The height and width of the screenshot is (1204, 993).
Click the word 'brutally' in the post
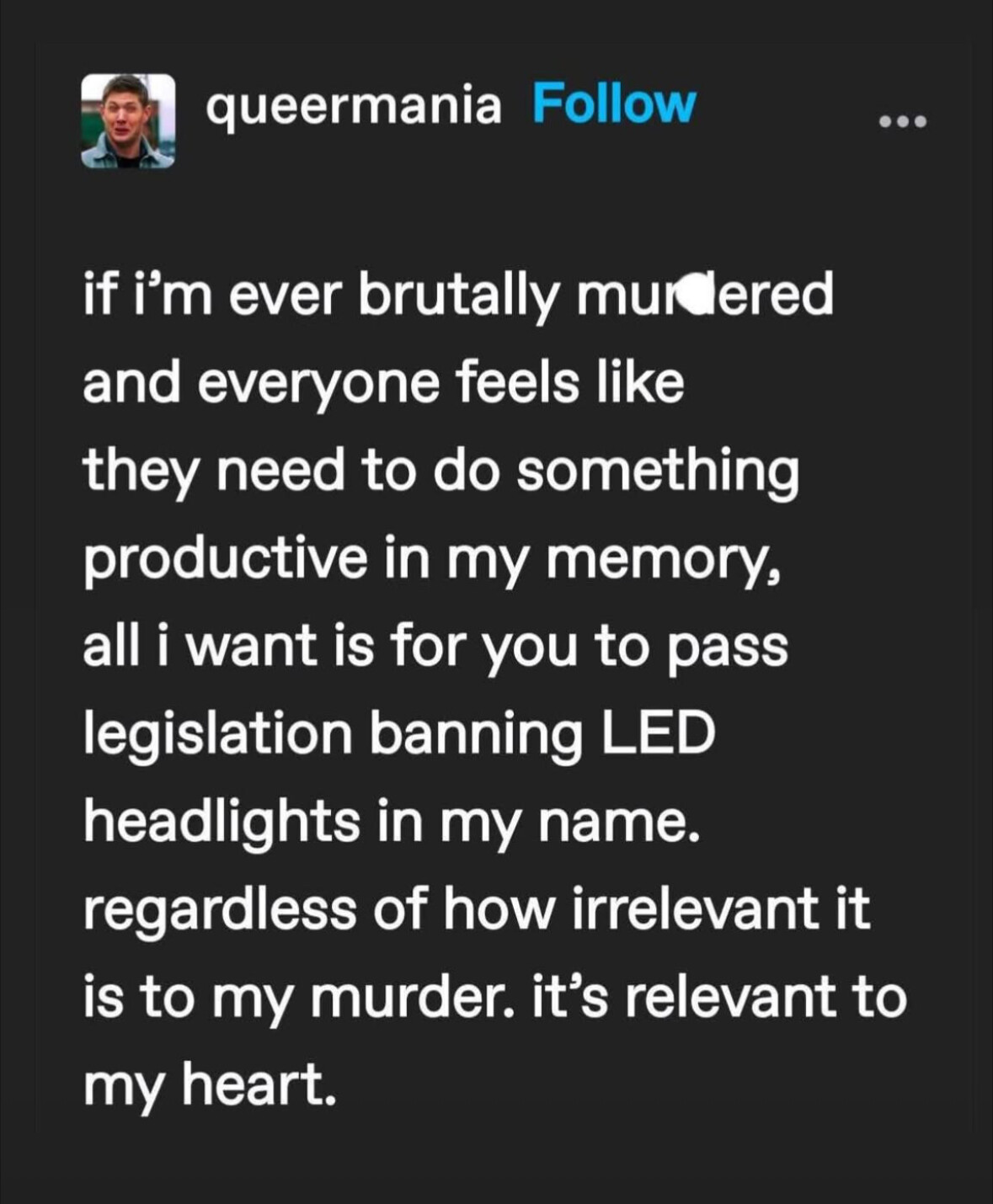click(x=459, y=296)
